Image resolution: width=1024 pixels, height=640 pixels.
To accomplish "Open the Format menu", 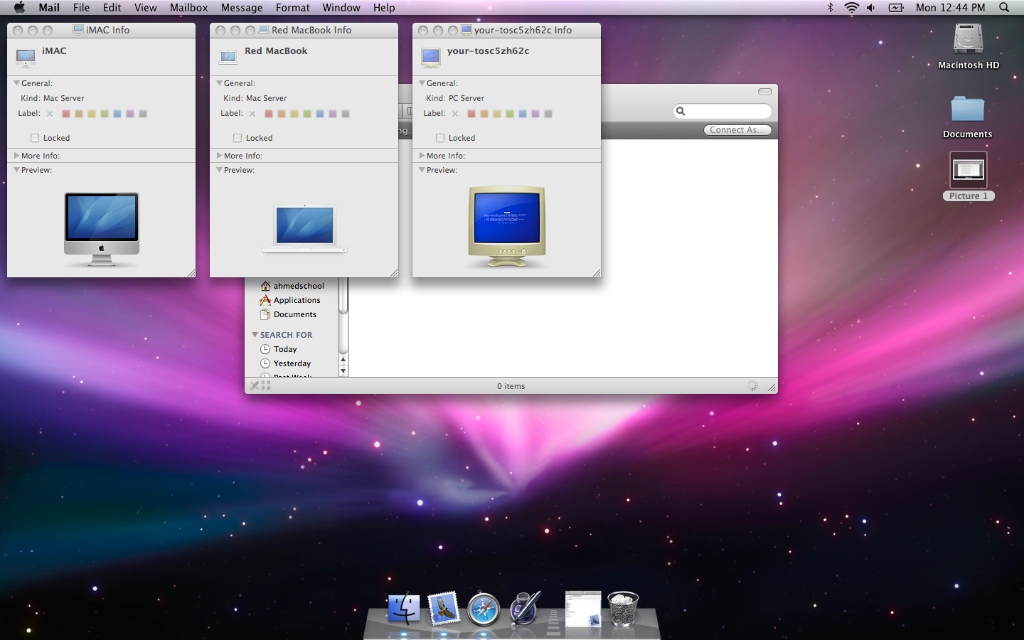I will (292, 7).
